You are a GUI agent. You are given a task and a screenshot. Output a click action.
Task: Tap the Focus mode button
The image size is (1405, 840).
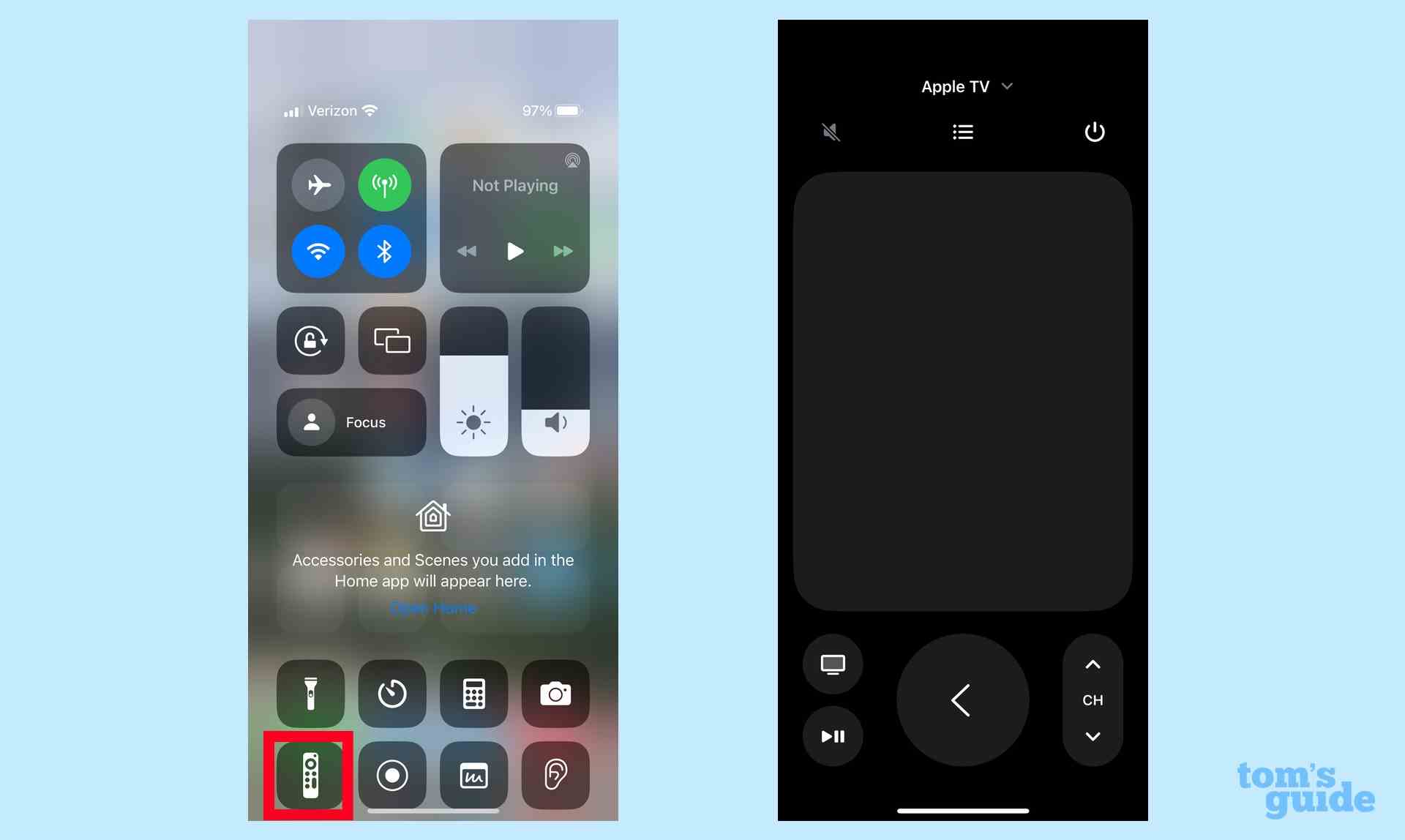click(352, 421)
